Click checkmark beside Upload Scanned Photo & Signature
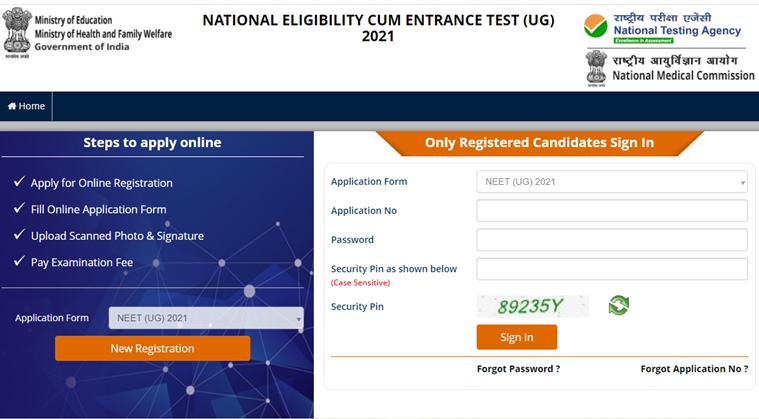This screenshot has height=419, width=759. pyautogui.click(x=19, y=236)
